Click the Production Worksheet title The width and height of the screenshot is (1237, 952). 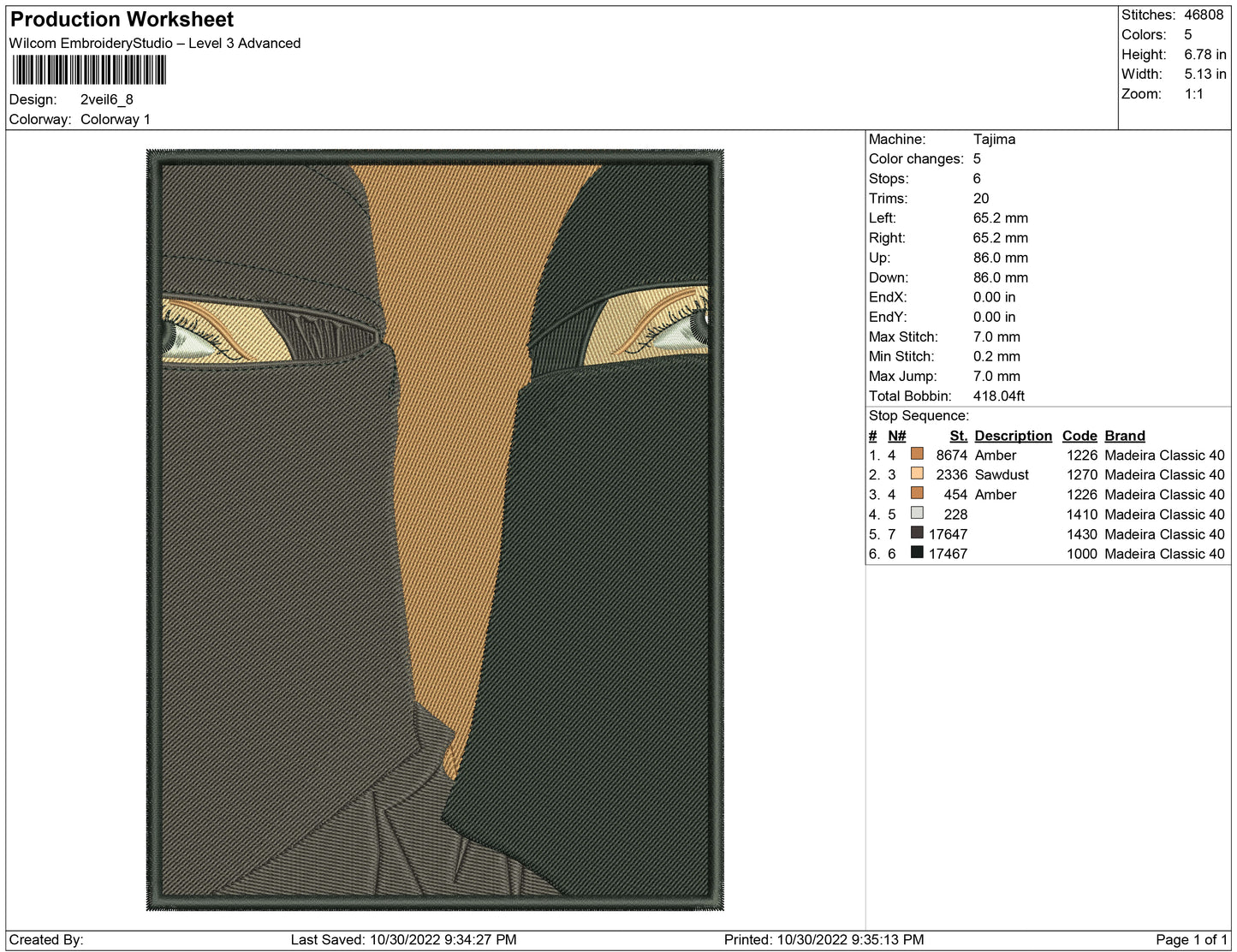point(122,20)
